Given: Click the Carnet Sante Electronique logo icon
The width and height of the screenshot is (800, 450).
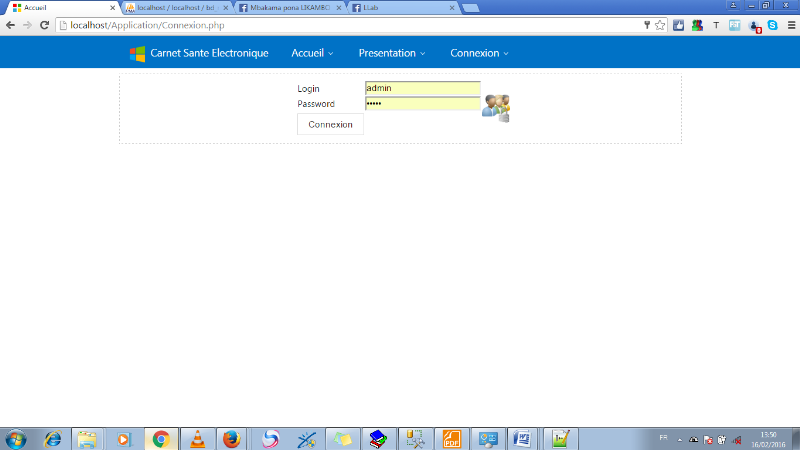Looking at the screenshot, I should (x=137, y=54).
